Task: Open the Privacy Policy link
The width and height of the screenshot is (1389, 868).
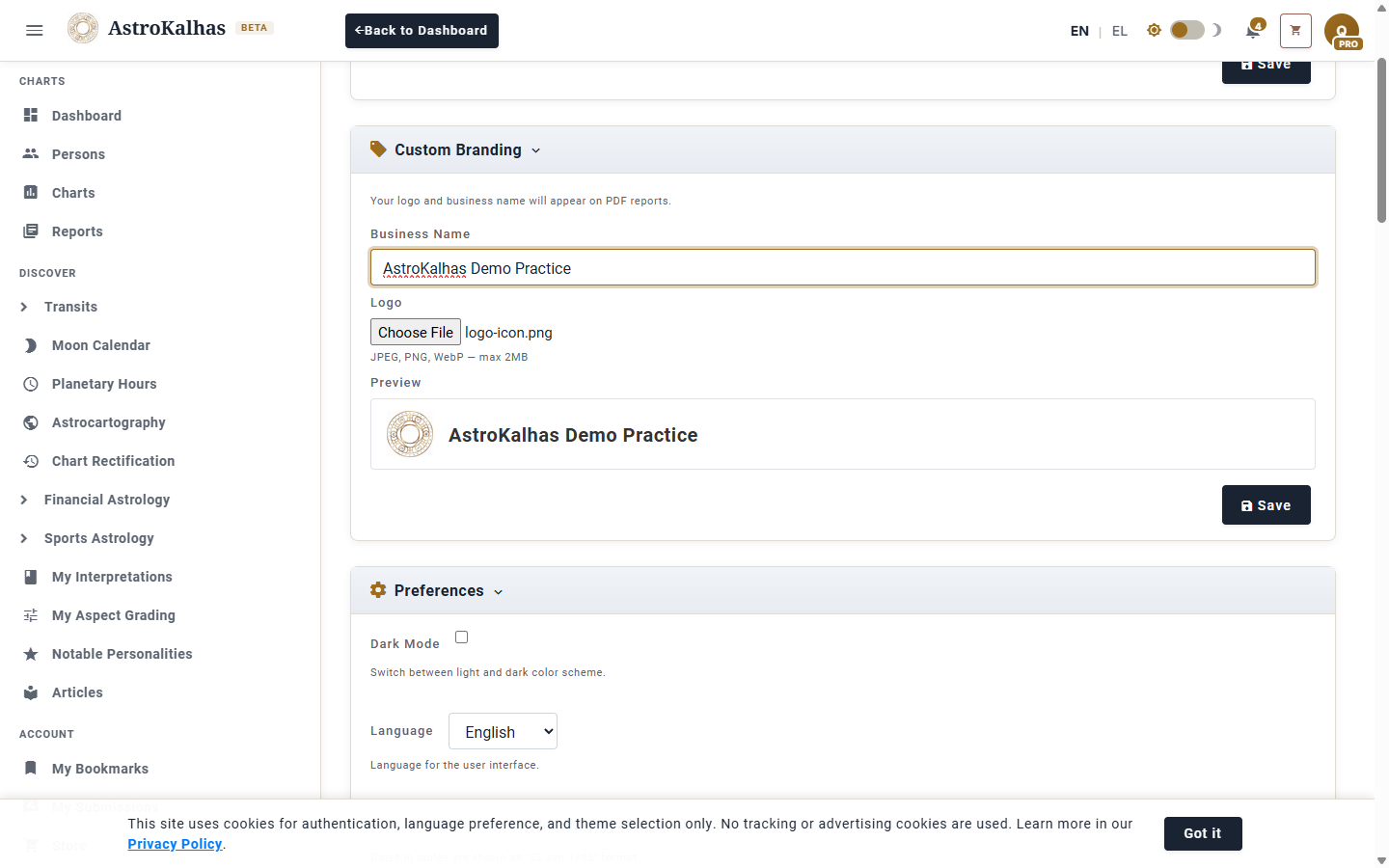Action: (x=175, y=844)
